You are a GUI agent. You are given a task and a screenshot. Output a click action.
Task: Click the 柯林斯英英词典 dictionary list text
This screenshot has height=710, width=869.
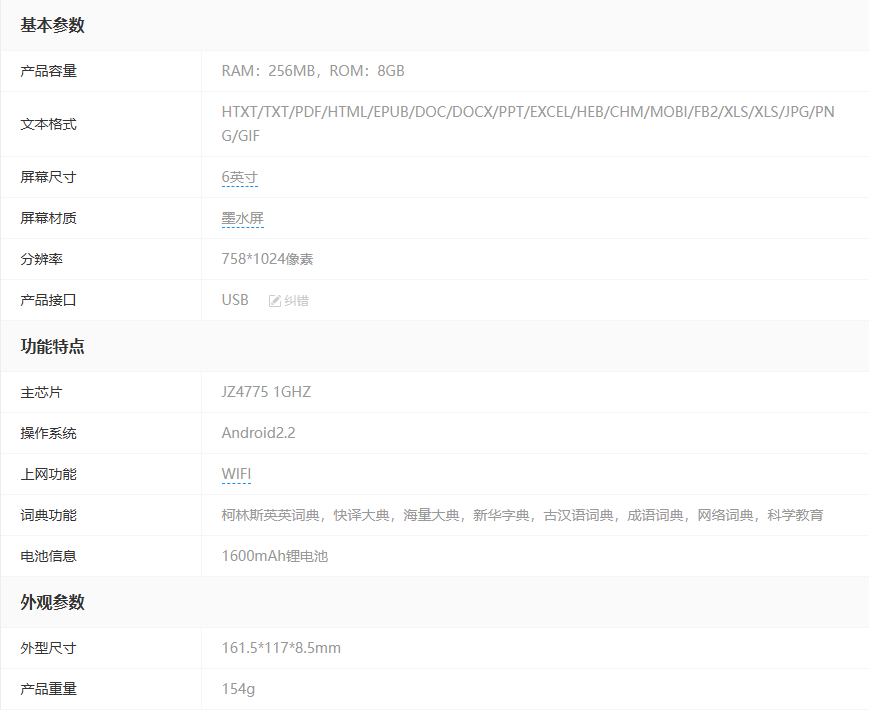point(270,515)
